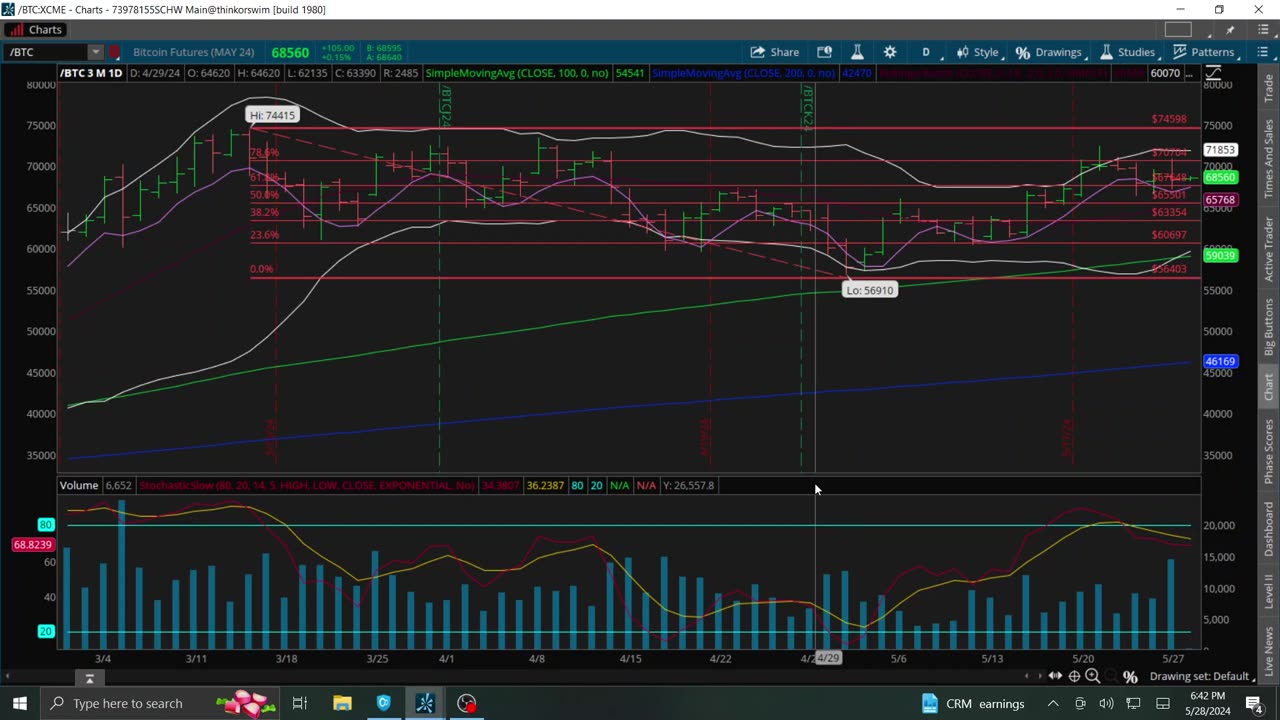Image resolution: width=1280 pixels, height=720 pixels.
Task: Click the left scroll arrow under chart
Action: (1027, 677)
